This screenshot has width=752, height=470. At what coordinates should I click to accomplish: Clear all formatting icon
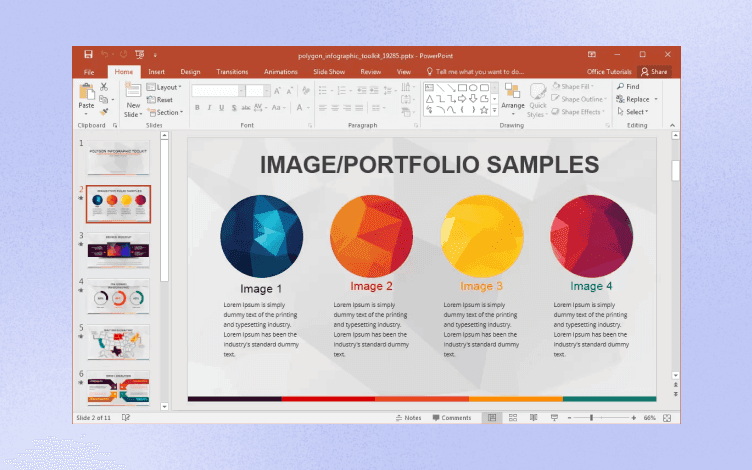[306, 91]
